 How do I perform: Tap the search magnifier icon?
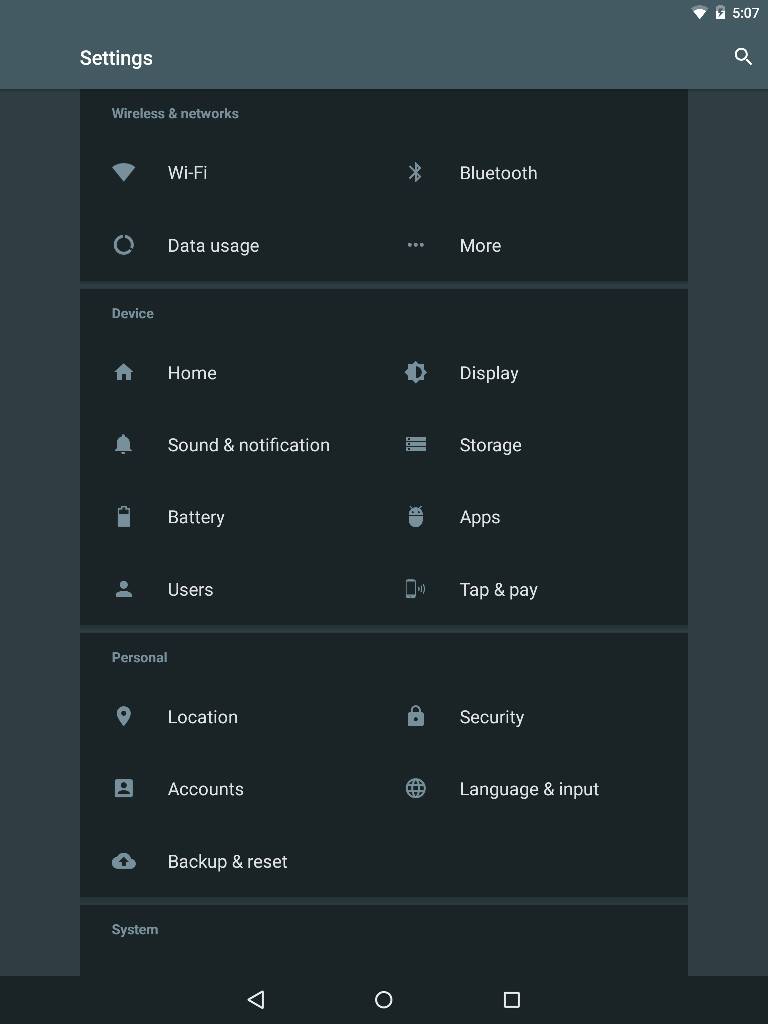click(x=743, y=57)
